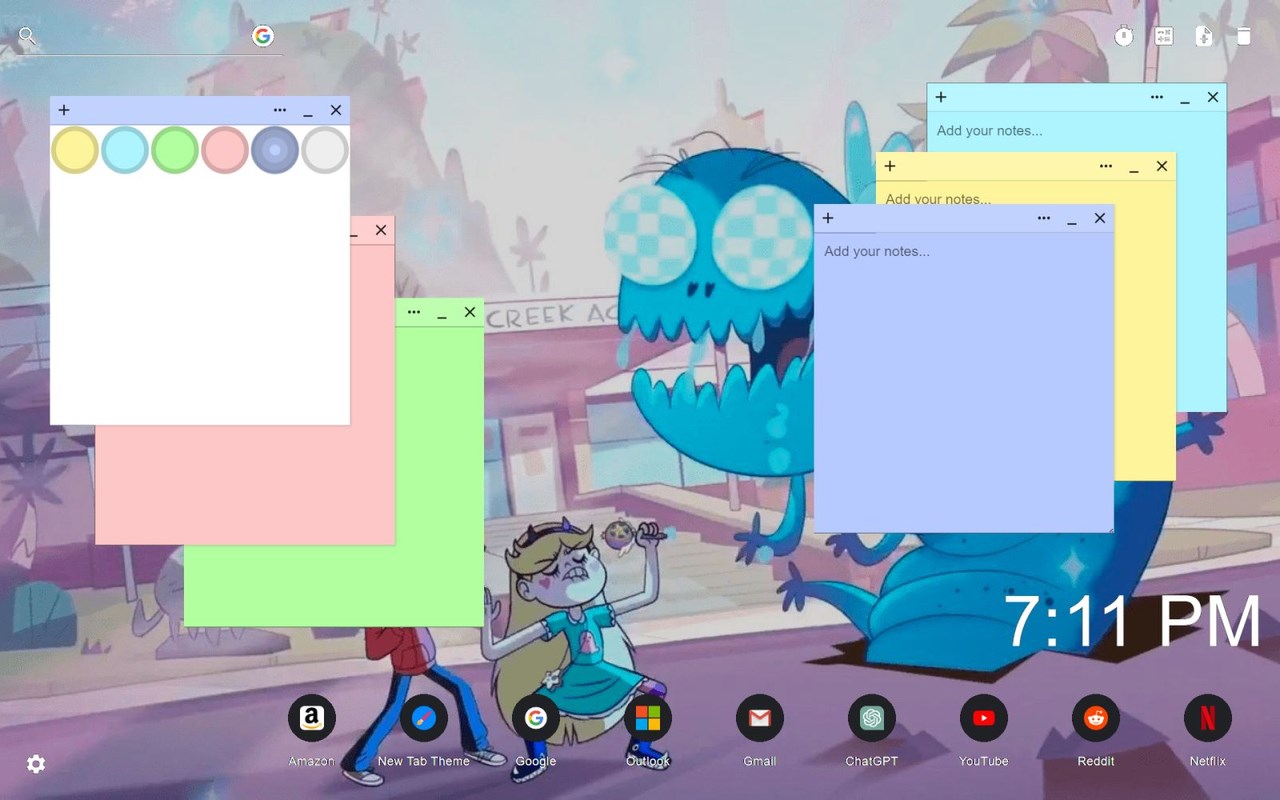Pick the pink note color
Viewport: 1280px width, 800px height.
[225, 150]
